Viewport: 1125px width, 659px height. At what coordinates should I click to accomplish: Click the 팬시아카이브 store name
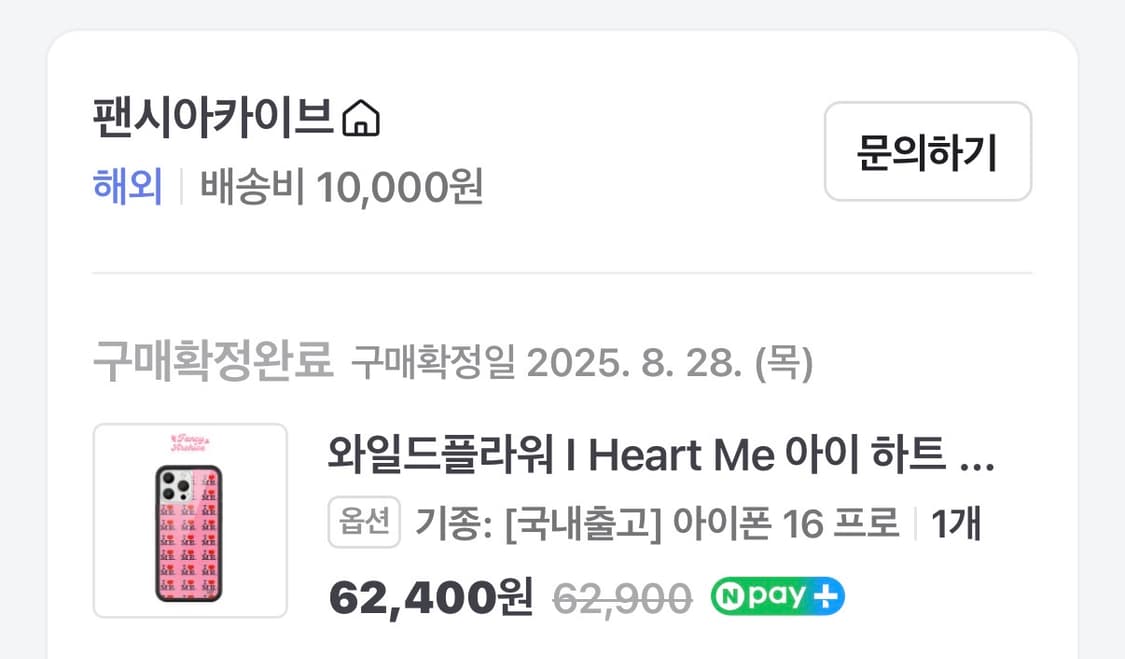point(212,118)
